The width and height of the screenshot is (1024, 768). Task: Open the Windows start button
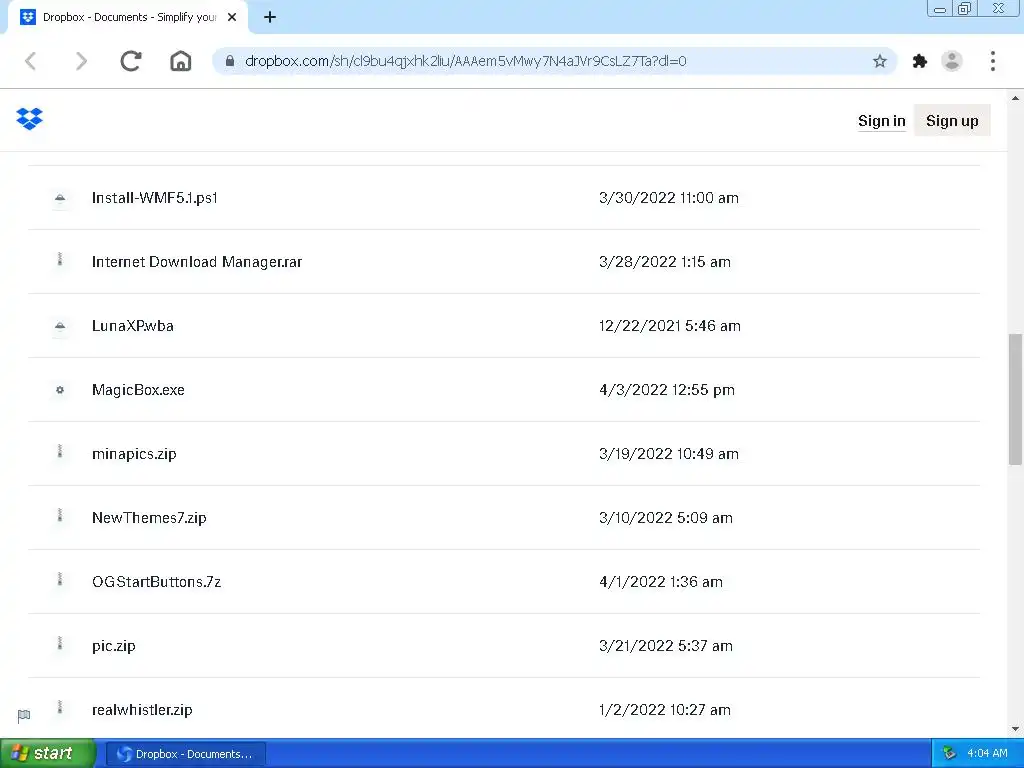[47, 754]
